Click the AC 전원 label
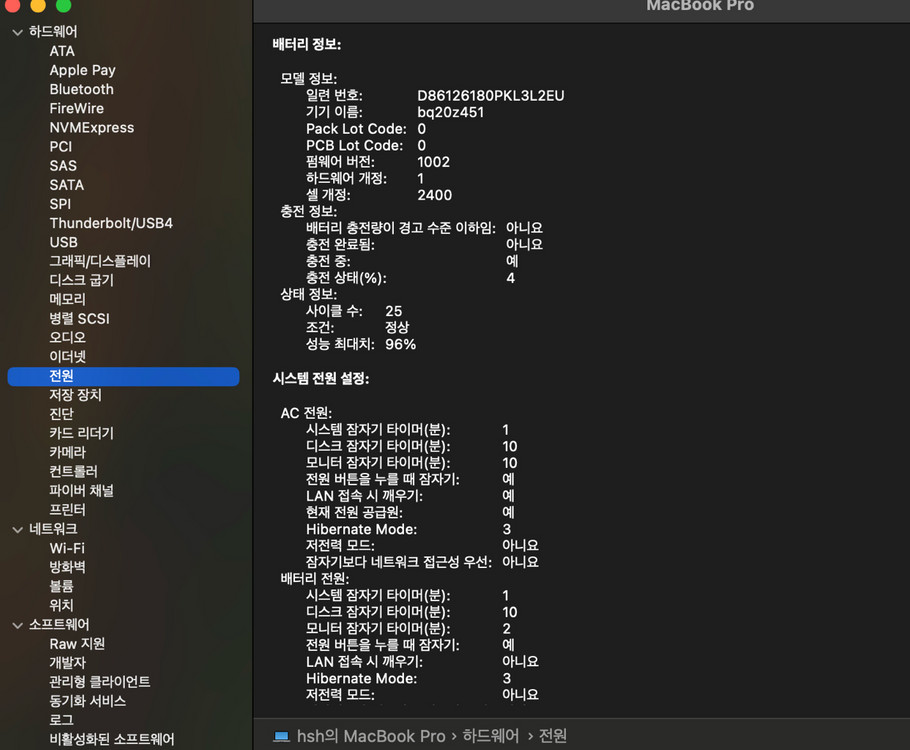The image size is (910, 750). click(306, 413)
